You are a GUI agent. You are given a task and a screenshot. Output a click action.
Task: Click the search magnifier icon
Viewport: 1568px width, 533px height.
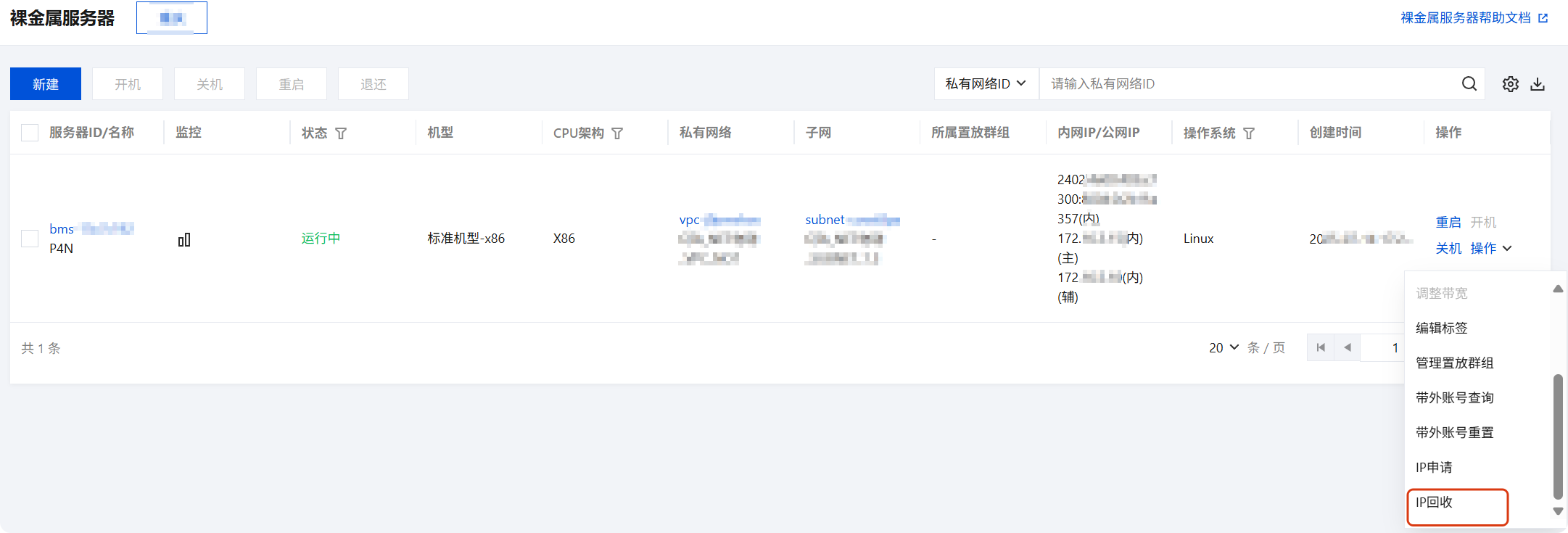(x=1469, y=84)
